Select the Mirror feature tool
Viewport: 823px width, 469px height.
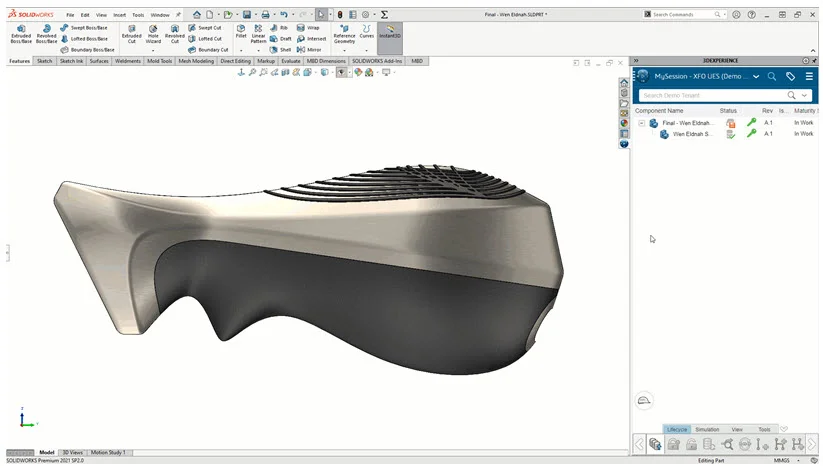click(x=309, y=49)
